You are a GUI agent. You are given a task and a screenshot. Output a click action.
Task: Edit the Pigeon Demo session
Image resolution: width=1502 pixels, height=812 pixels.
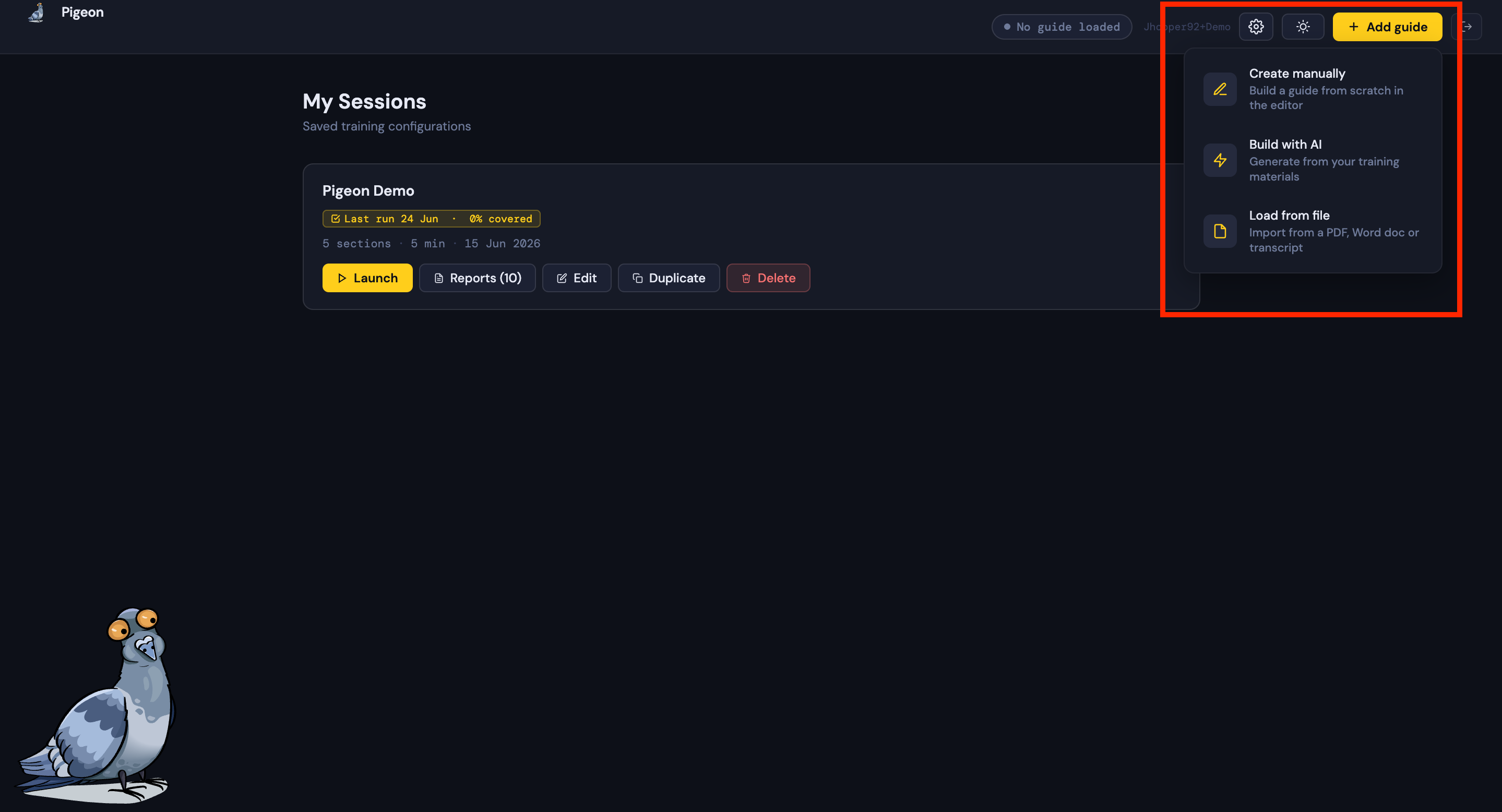tap(577, 278)
